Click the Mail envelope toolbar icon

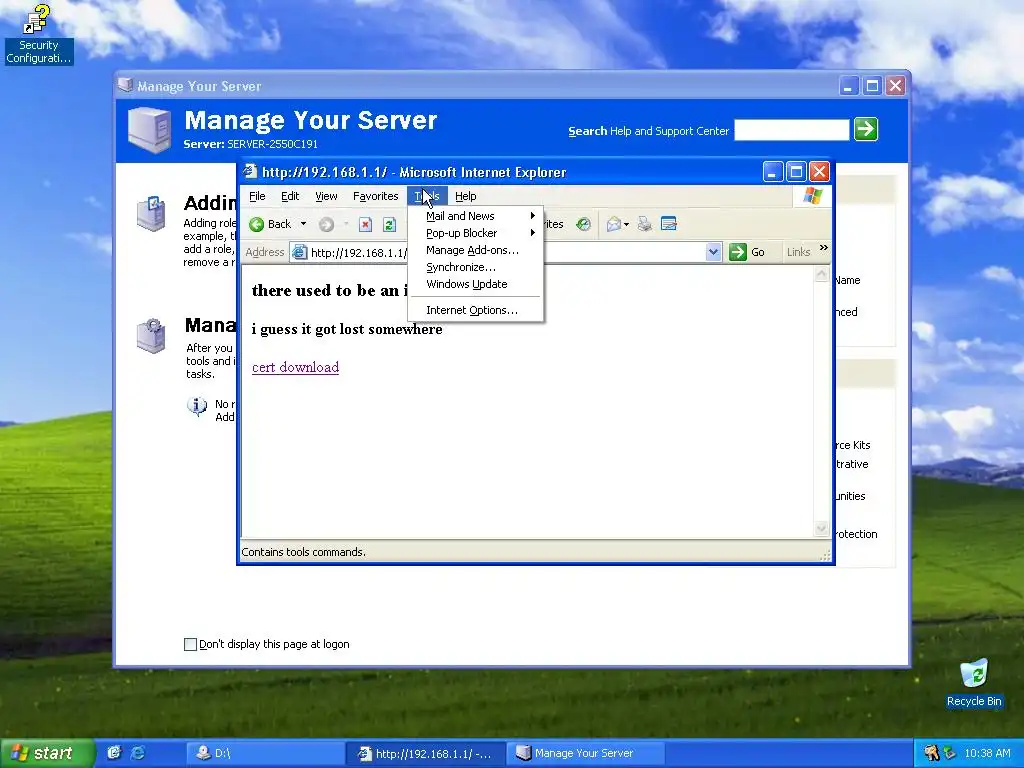click(614, 225)
